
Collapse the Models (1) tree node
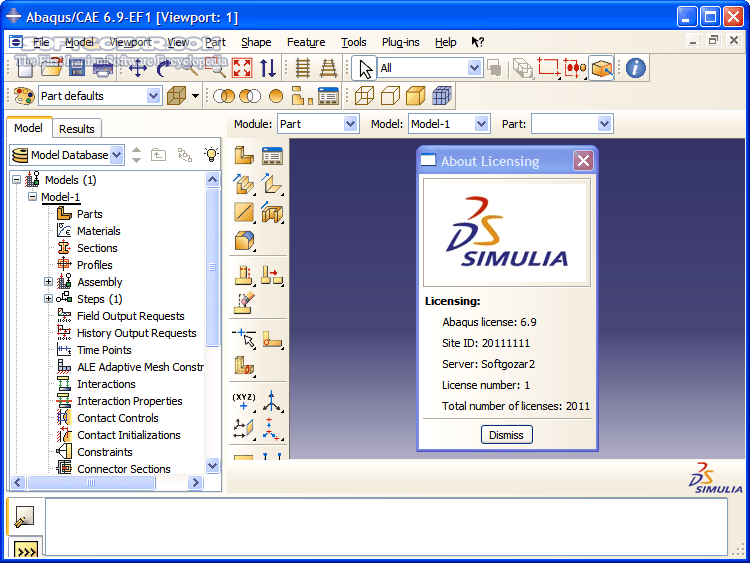tap(17, 180)
